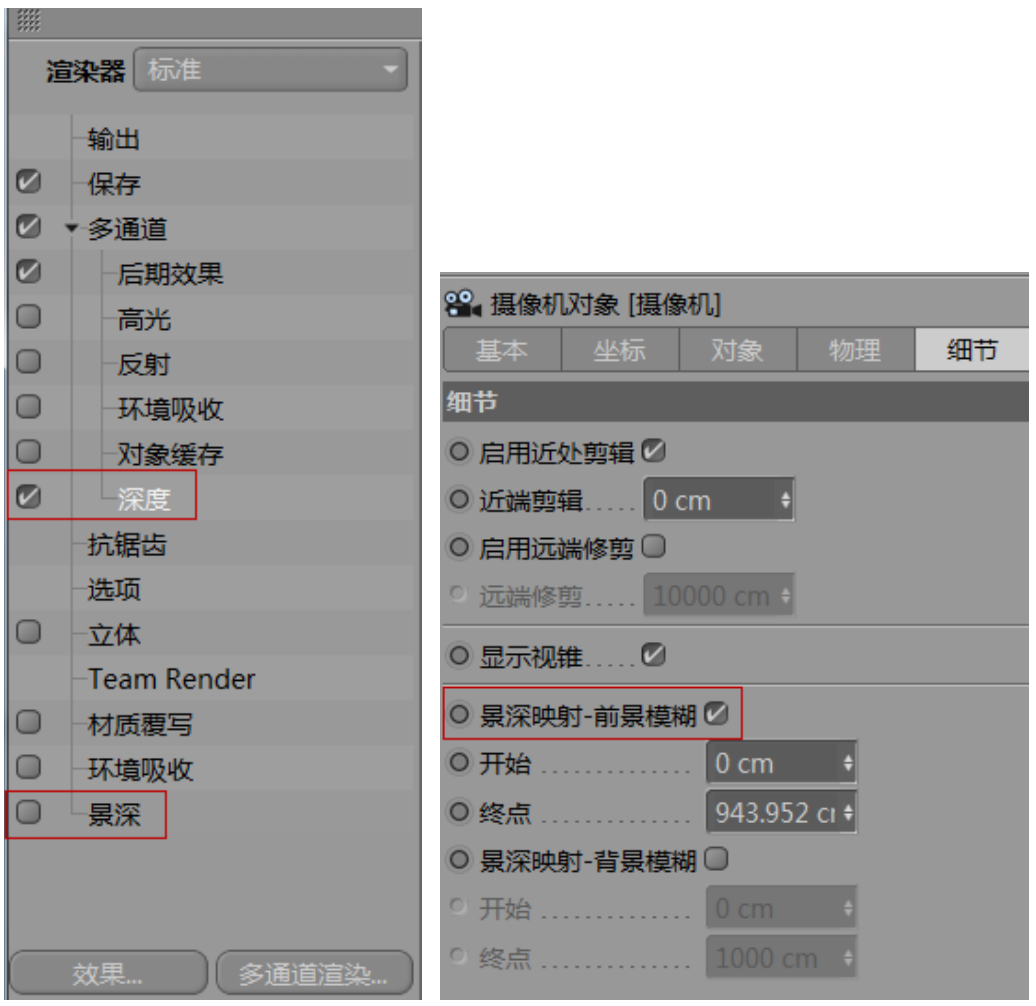Click the 启用远端修剪 keyframe circle
The image size is (1036, 1006).
[x=459, y=547]
